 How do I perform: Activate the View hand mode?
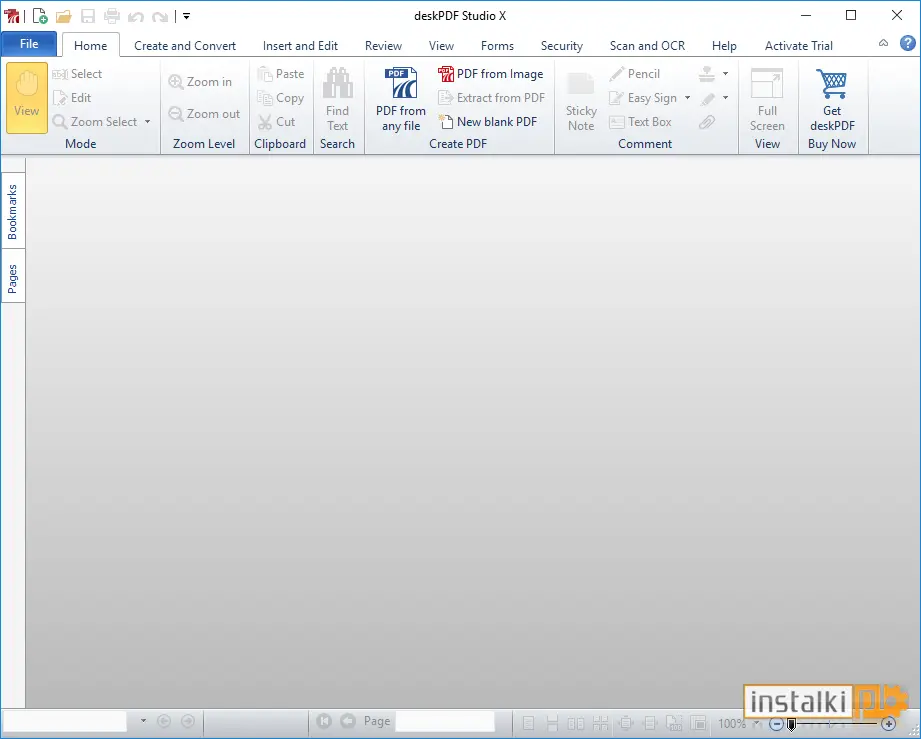pos(26,98)
